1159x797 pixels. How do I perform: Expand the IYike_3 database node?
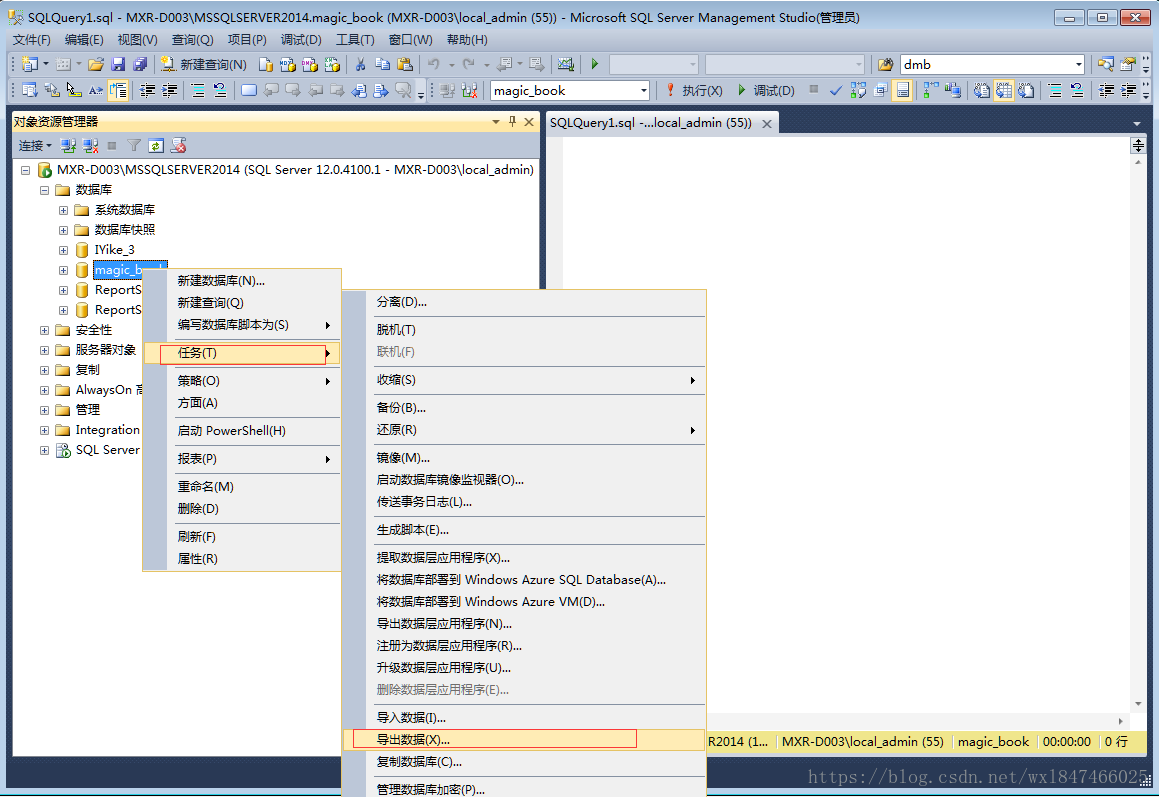tap(64, 250)
